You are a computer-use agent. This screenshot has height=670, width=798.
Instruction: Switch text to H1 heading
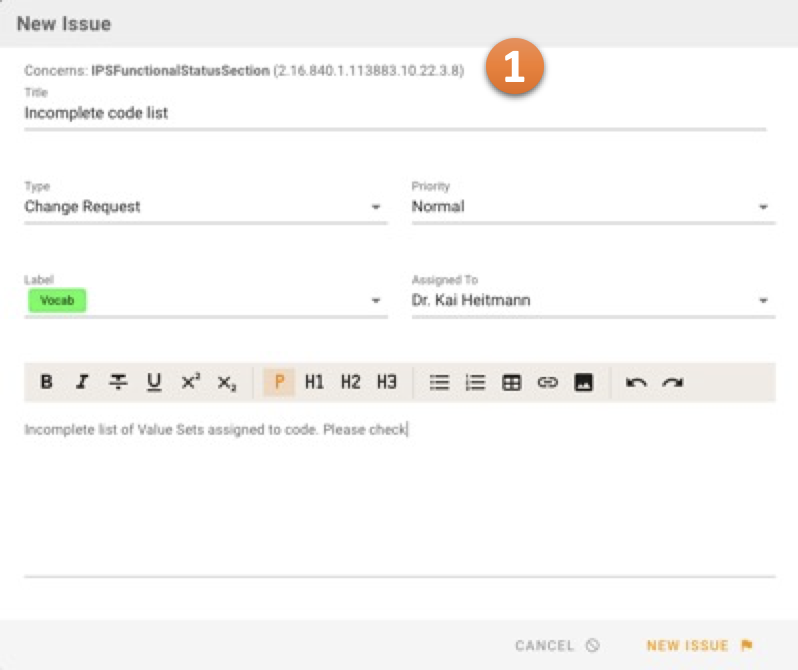coord(314,382)
